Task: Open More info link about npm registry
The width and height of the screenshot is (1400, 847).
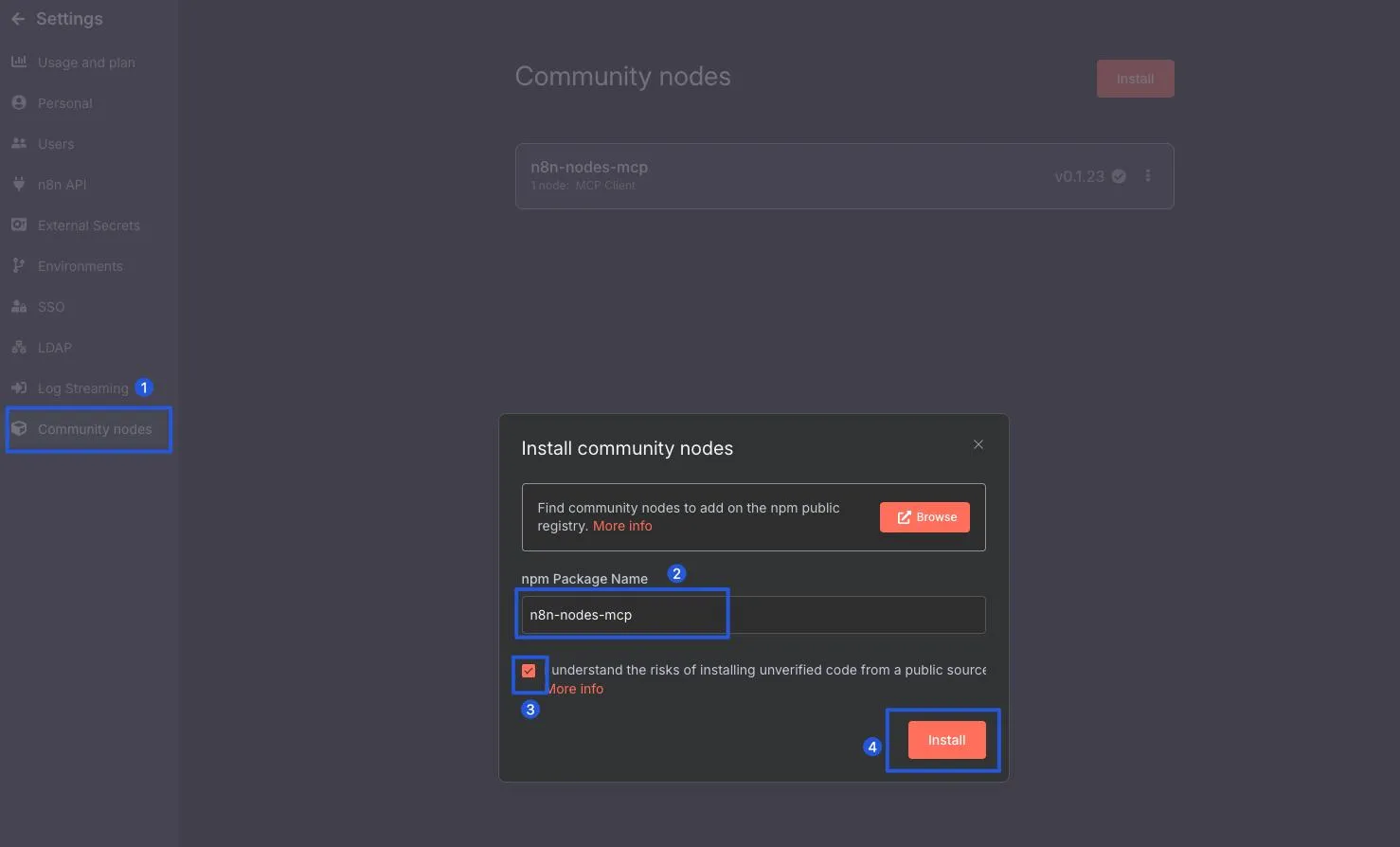Action: point(622,526)
